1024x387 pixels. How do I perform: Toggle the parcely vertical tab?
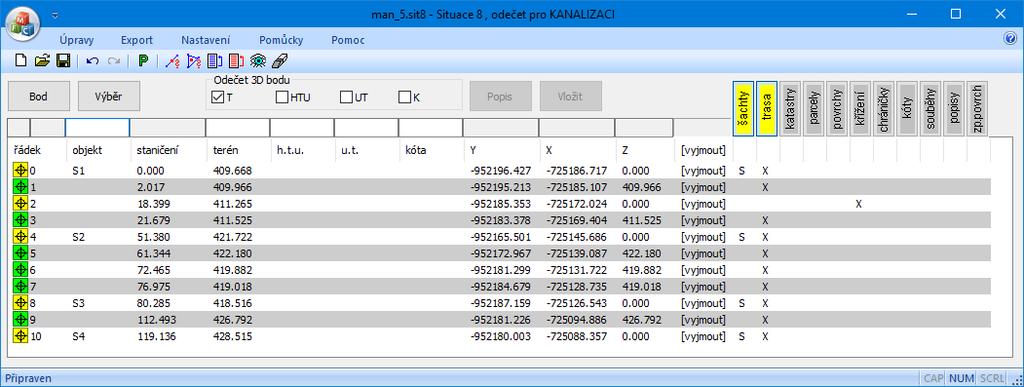814,109
